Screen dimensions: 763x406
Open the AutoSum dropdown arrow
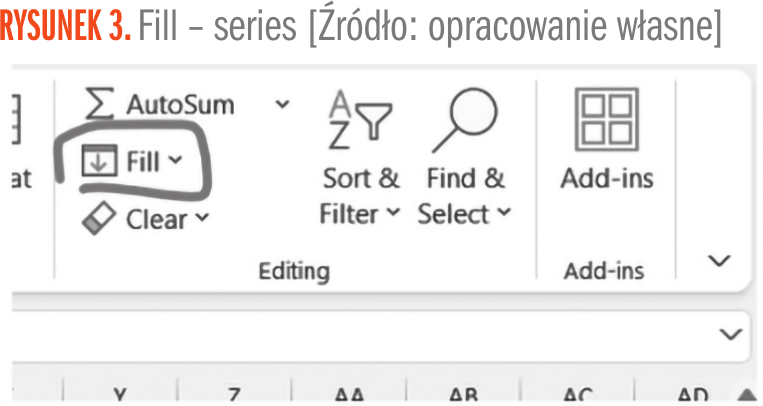[x=283, y=104]
